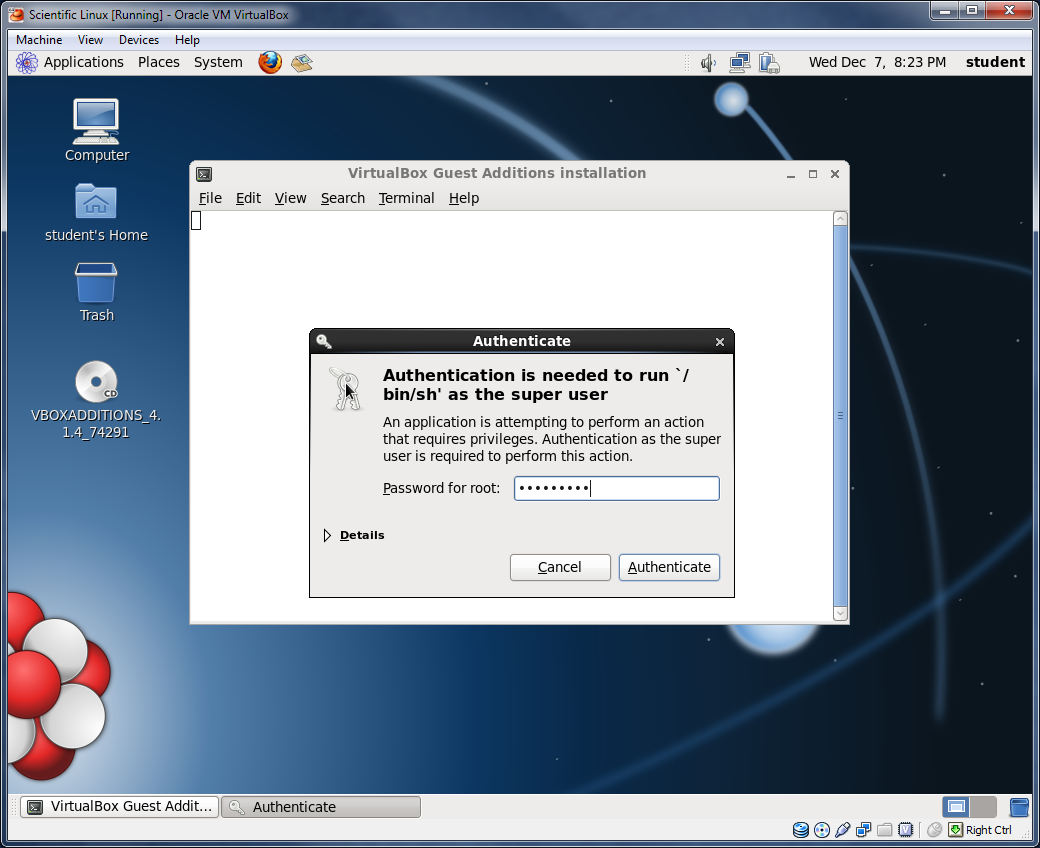Viewport: 1040px width, 848px height.
Task: Click the Right Ctrl host key label
Action: [988, 830]
